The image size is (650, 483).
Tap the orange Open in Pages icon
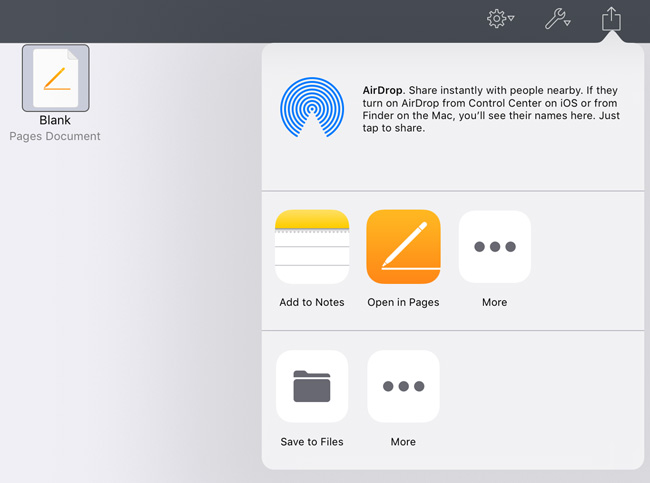tap(403, 246)
